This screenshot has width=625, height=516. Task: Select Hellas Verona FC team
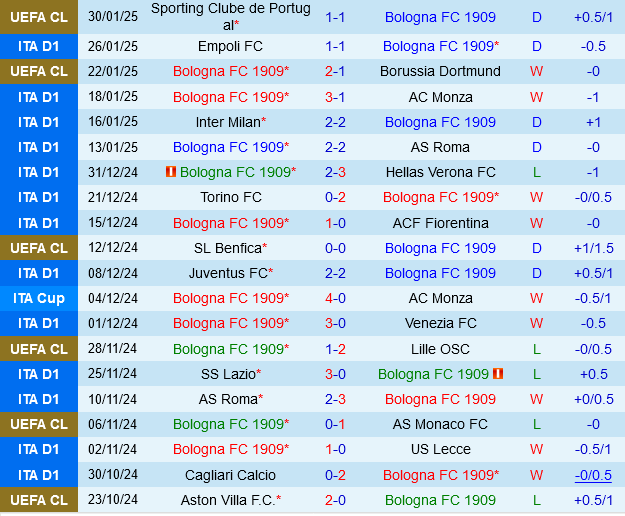(x=440, y=172)
